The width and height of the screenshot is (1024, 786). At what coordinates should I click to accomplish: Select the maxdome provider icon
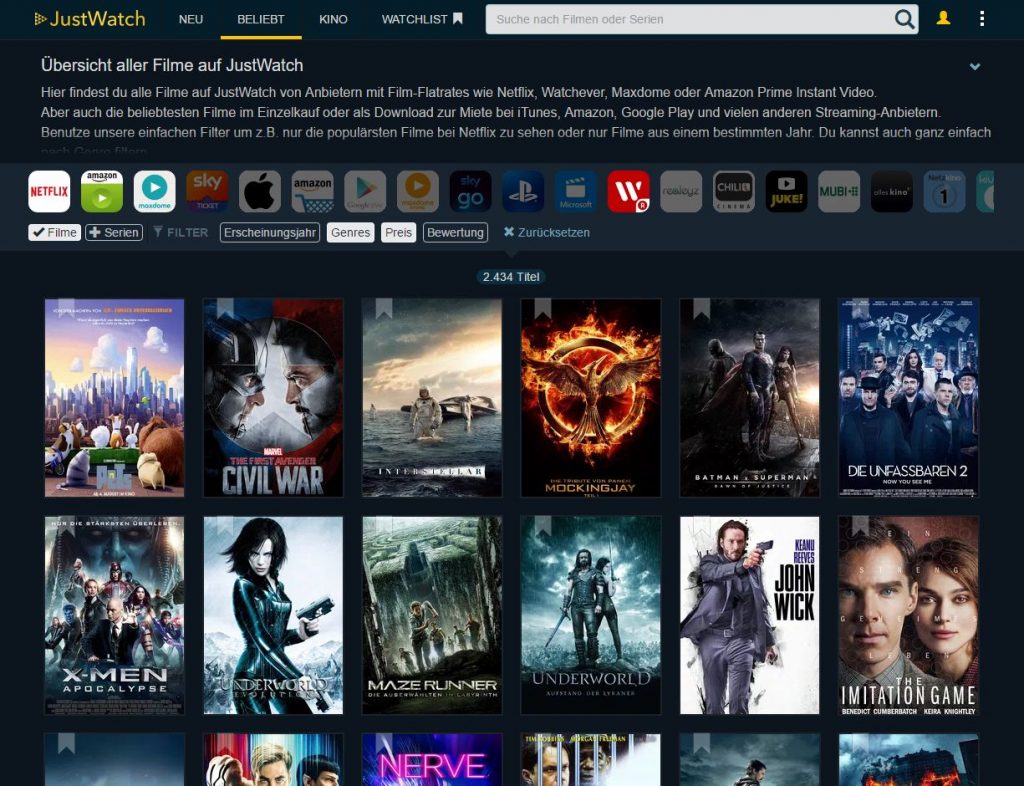(155, 191)
